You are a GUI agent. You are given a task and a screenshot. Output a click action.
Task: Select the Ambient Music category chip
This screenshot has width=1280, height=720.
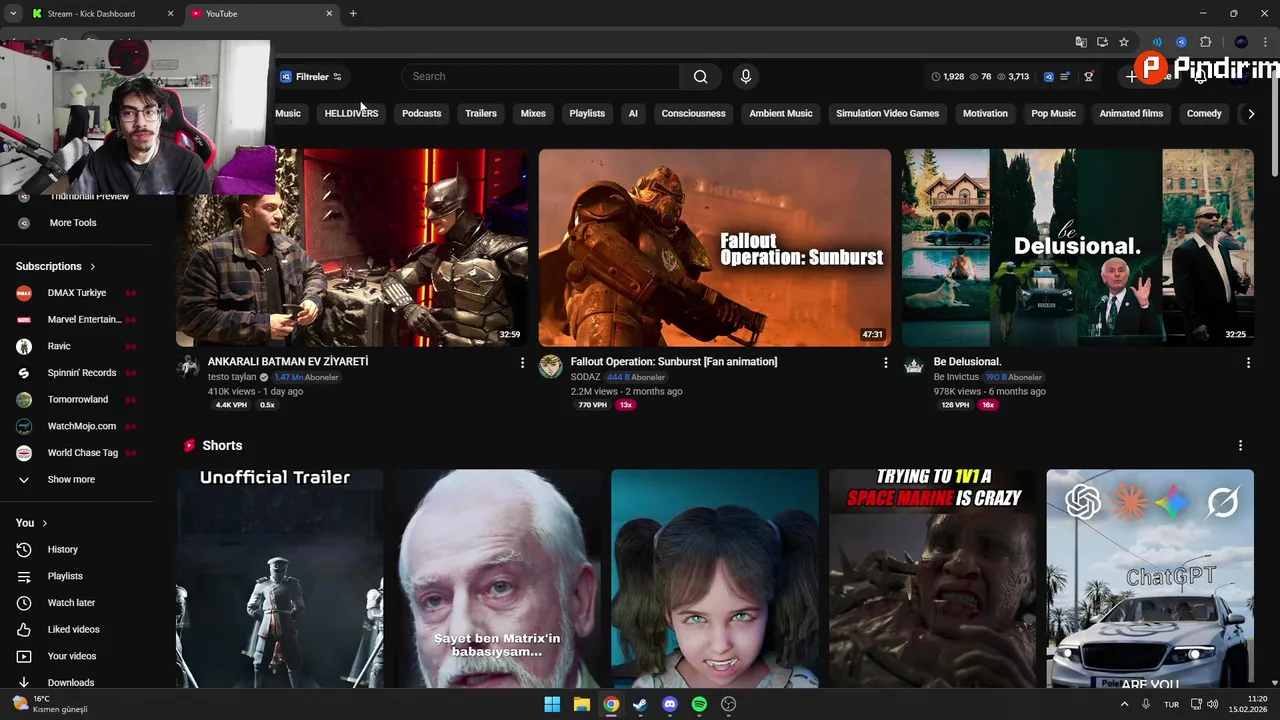click(781, 114)
